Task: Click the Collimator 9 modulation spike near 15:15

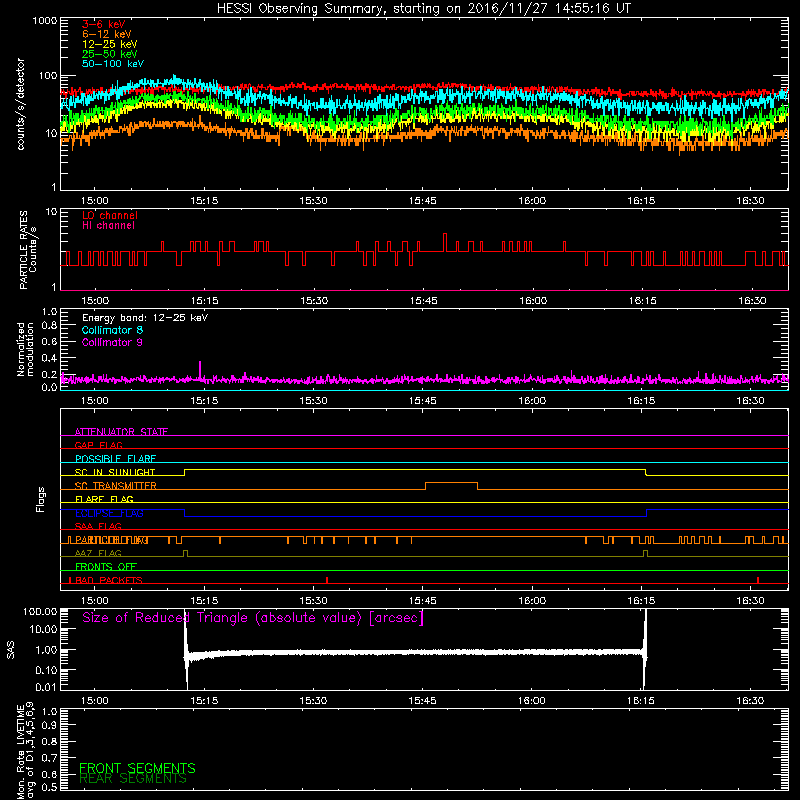Action: 200,370
